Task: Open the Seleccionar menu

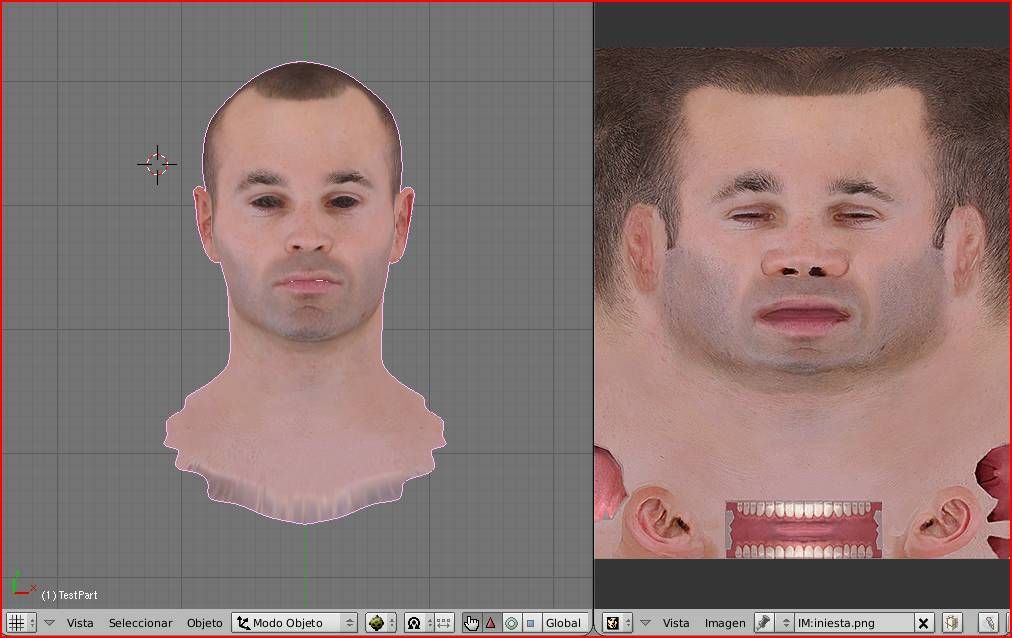Action: click(x=140, y=623)
